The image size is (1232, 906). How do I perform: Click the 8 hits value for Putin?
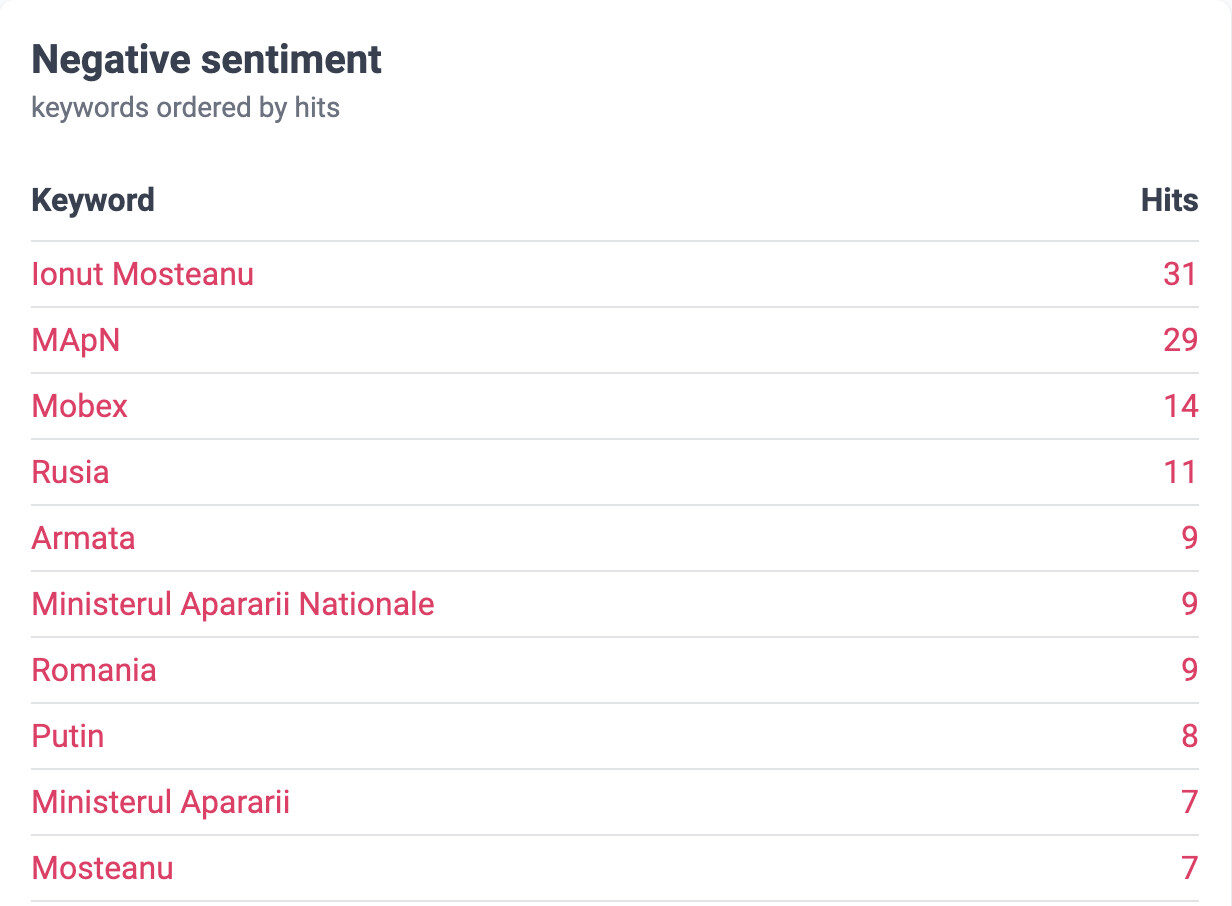(1189, 736)
